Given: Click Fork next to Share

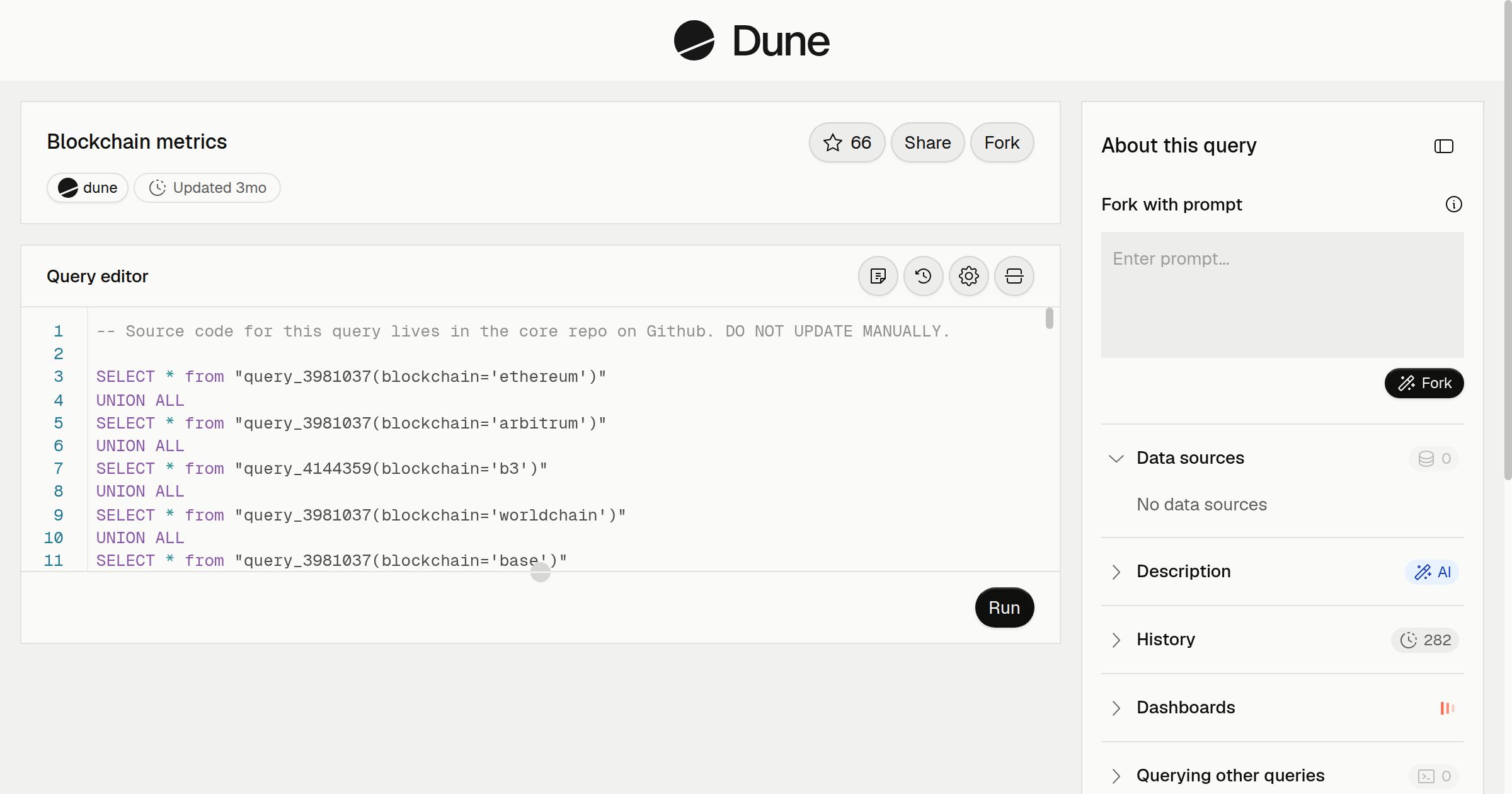Looking at the screenshot, I should (x=1002, y=142).
